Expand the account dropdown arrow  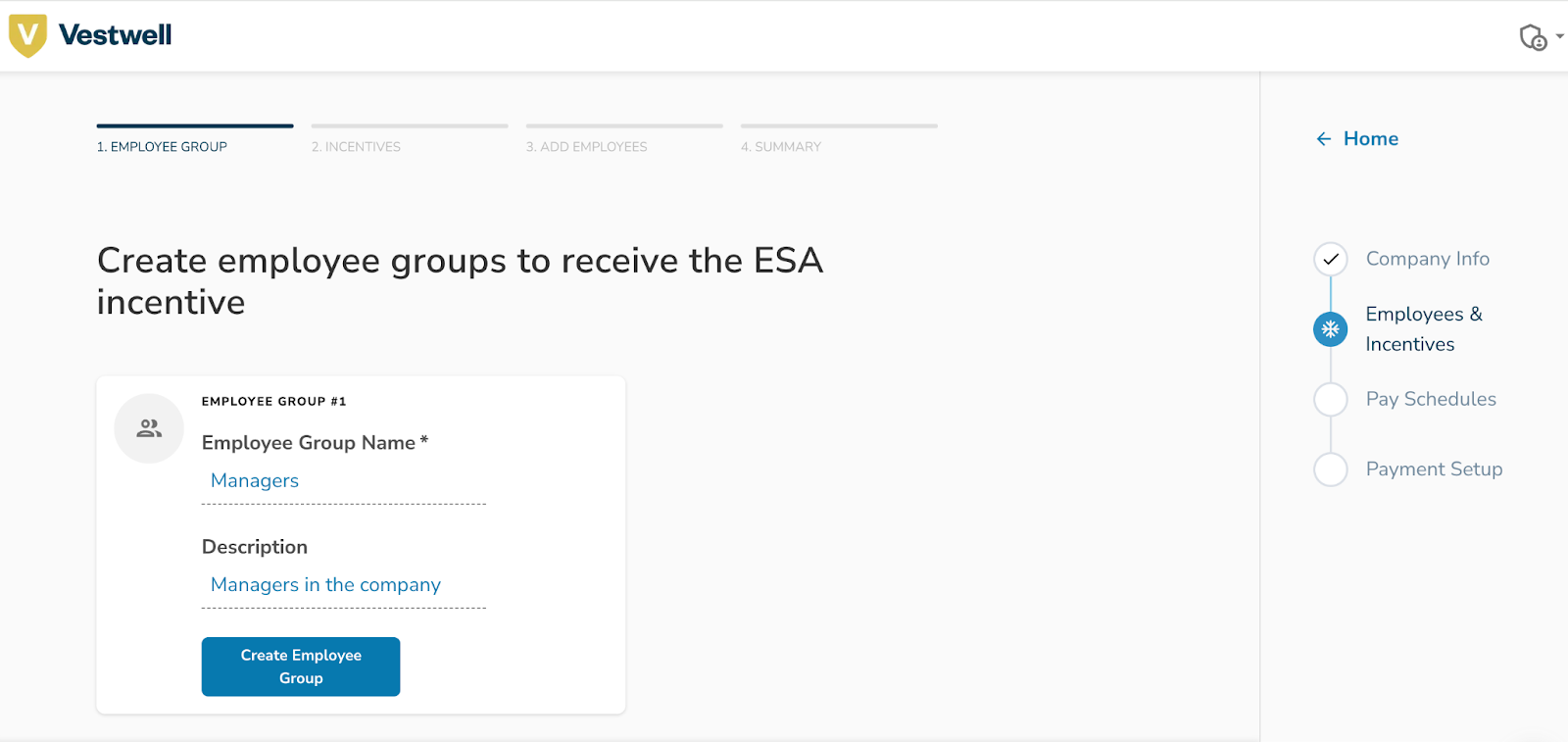pyautogui.click(x=1559, y=36)
